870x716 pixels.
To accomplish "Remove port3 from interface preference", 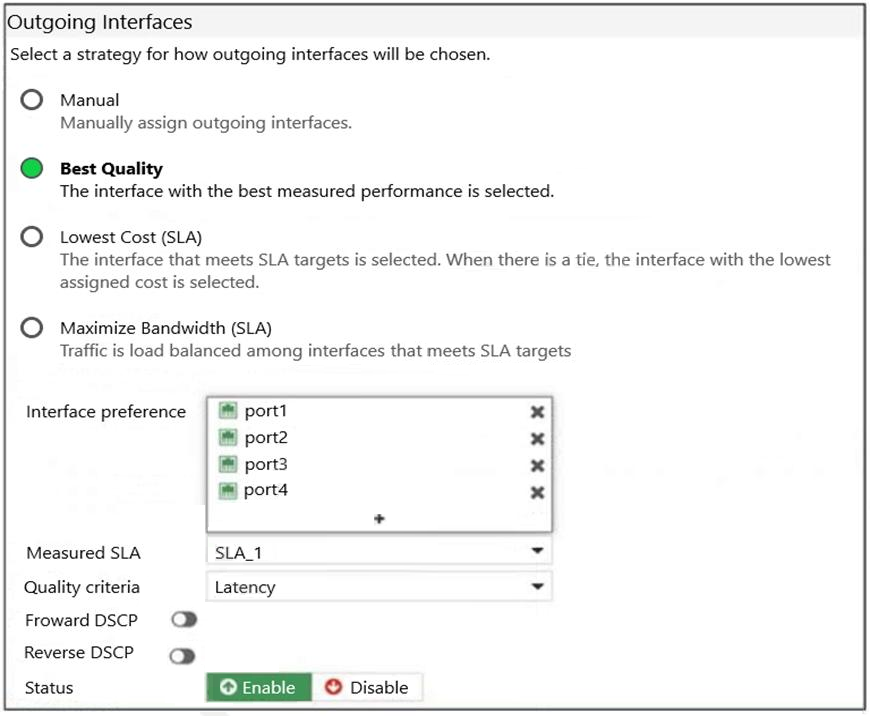I will (537, 466).
